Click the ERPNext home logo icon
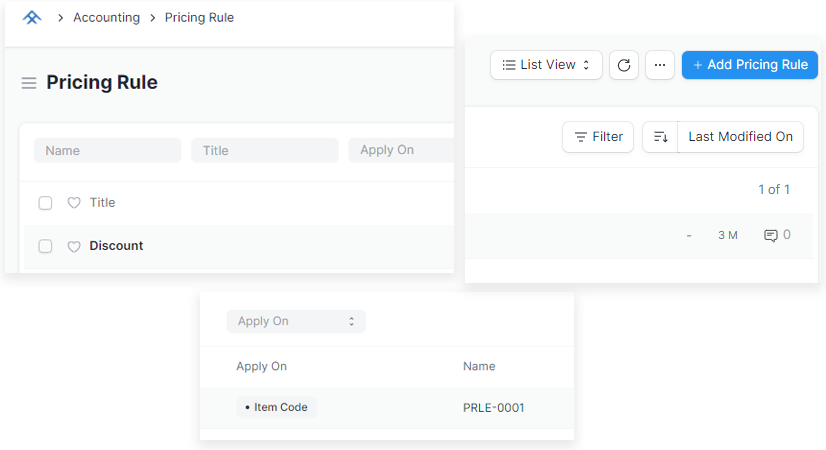The image size is (826, 450). click(x=32, y=17)
